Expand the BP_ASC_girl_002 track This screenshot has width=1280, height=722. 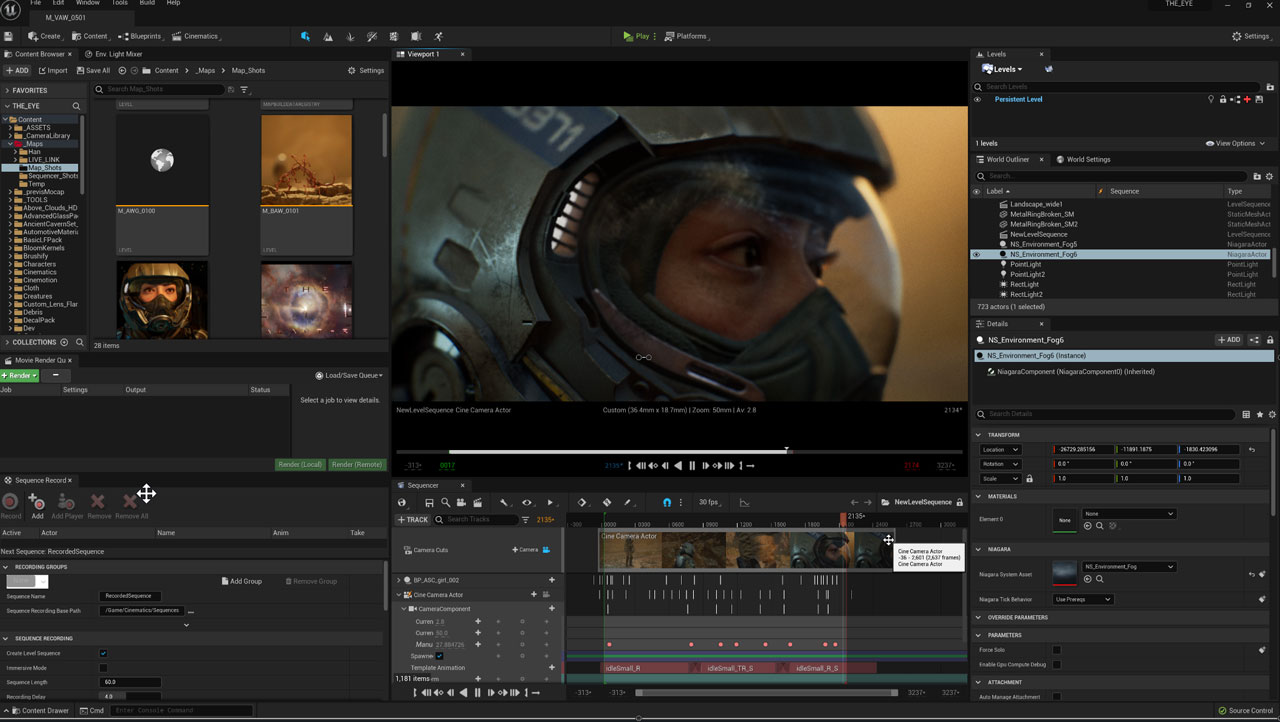pos(399,580)
